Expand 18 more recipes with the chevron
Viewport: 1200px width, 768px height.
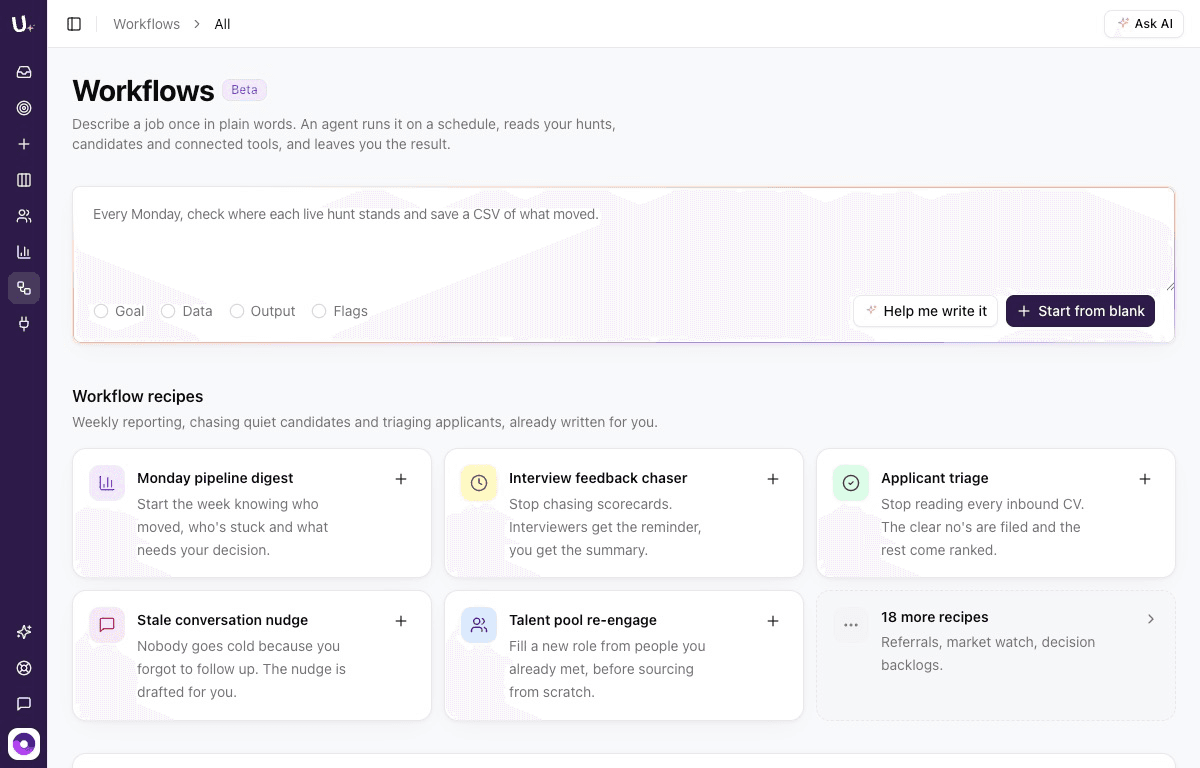pos(1151,619)
